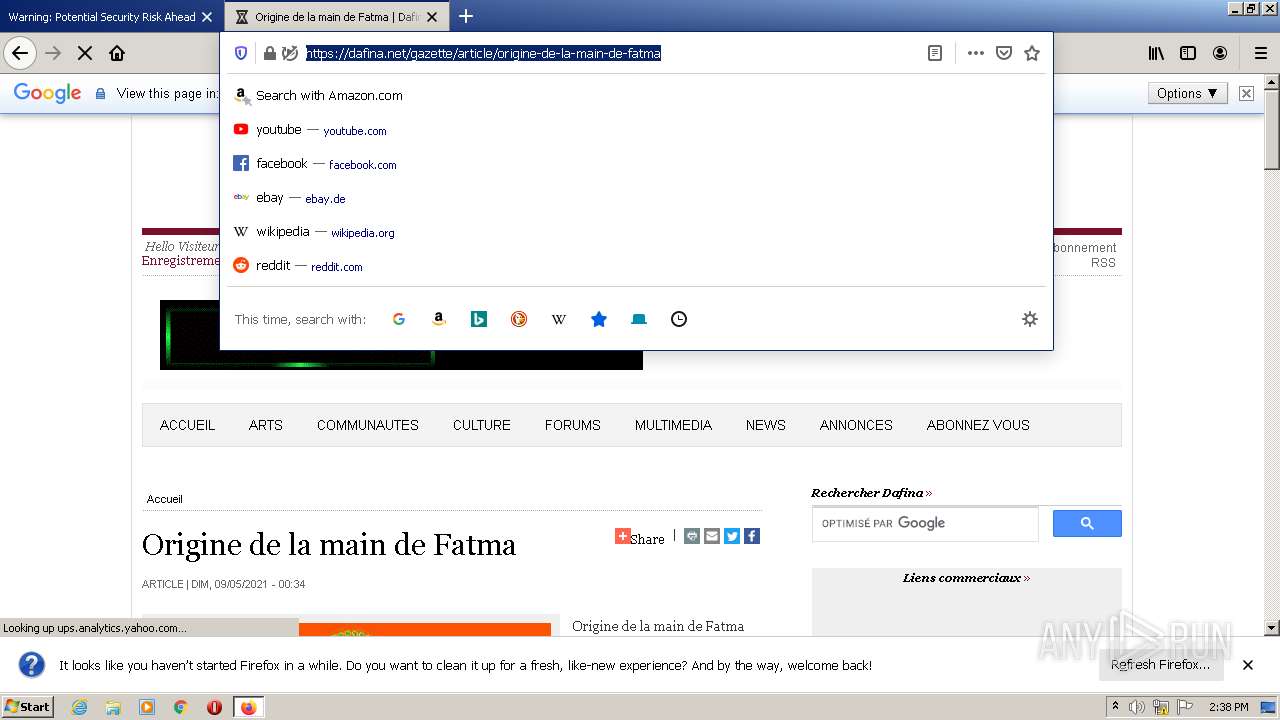This screenshot has height=720, width=1280.
Task: Save page to Pocket
Action: tap(1004, 53)
